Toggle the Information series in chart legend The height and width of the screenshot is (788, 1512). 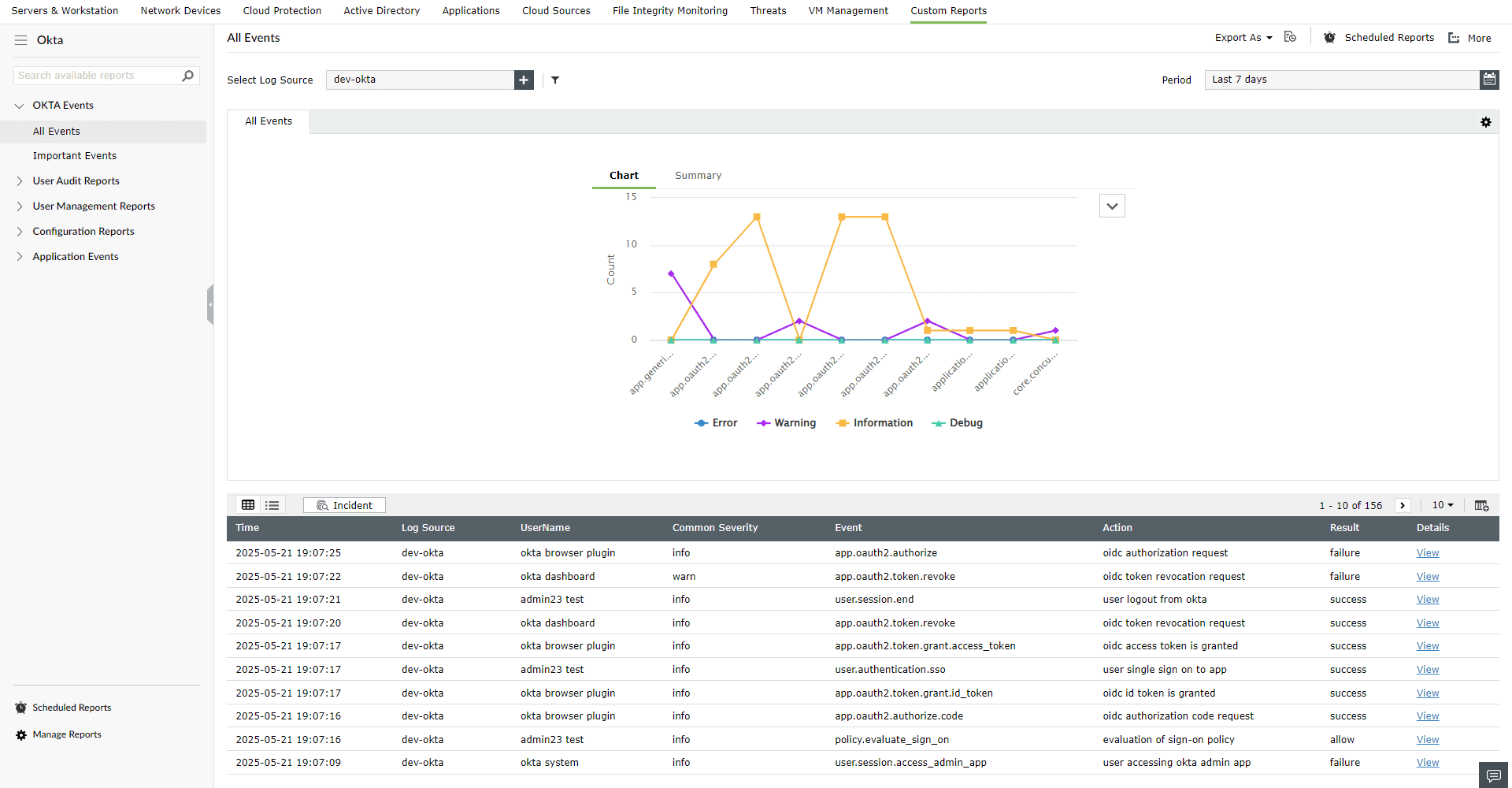874,423
